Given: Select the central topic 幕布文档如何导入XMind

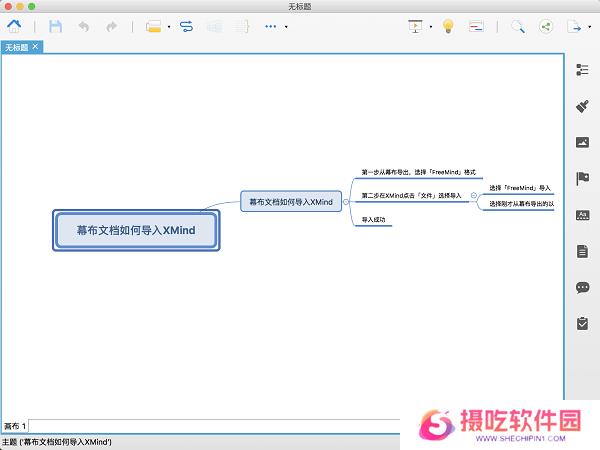Looking at the screenshot, I should pyautogui.click(x=135, y=230).
